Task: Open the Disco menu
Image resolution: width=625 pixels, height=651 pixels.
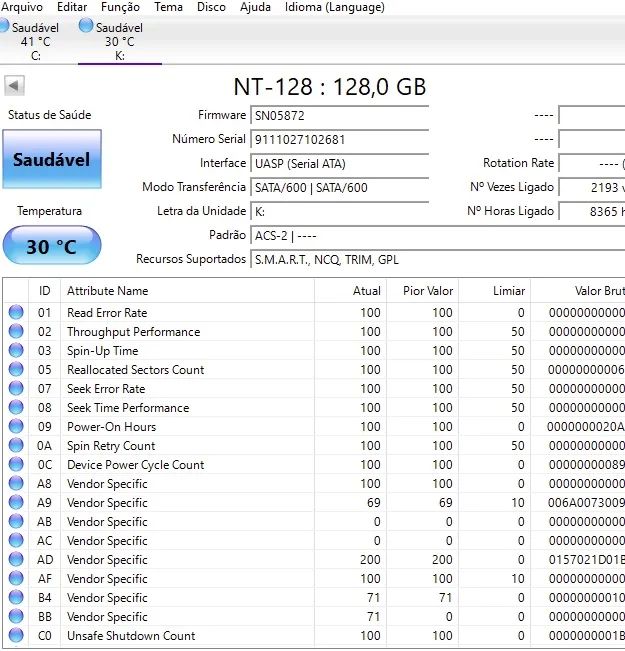Action: coord(211,7)
